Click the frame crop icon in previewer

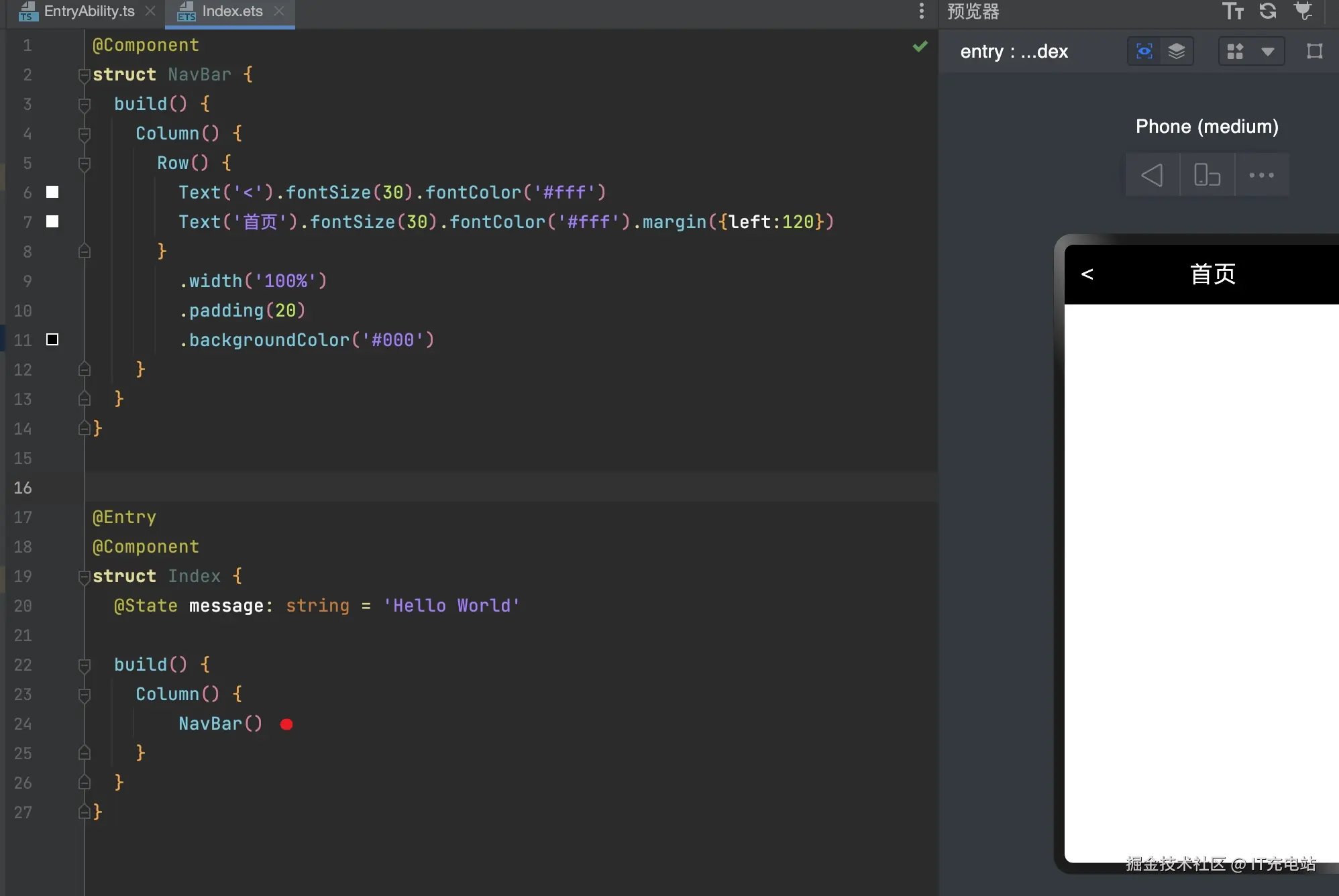click(1315, 51)
